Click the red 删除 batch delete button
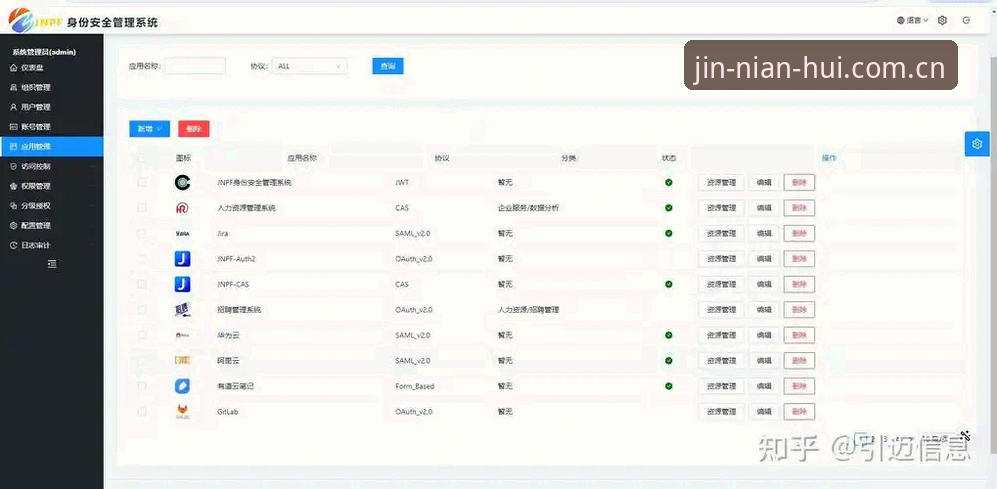The height and width of the screenshot is (489, 997). (x=194, y=129)
